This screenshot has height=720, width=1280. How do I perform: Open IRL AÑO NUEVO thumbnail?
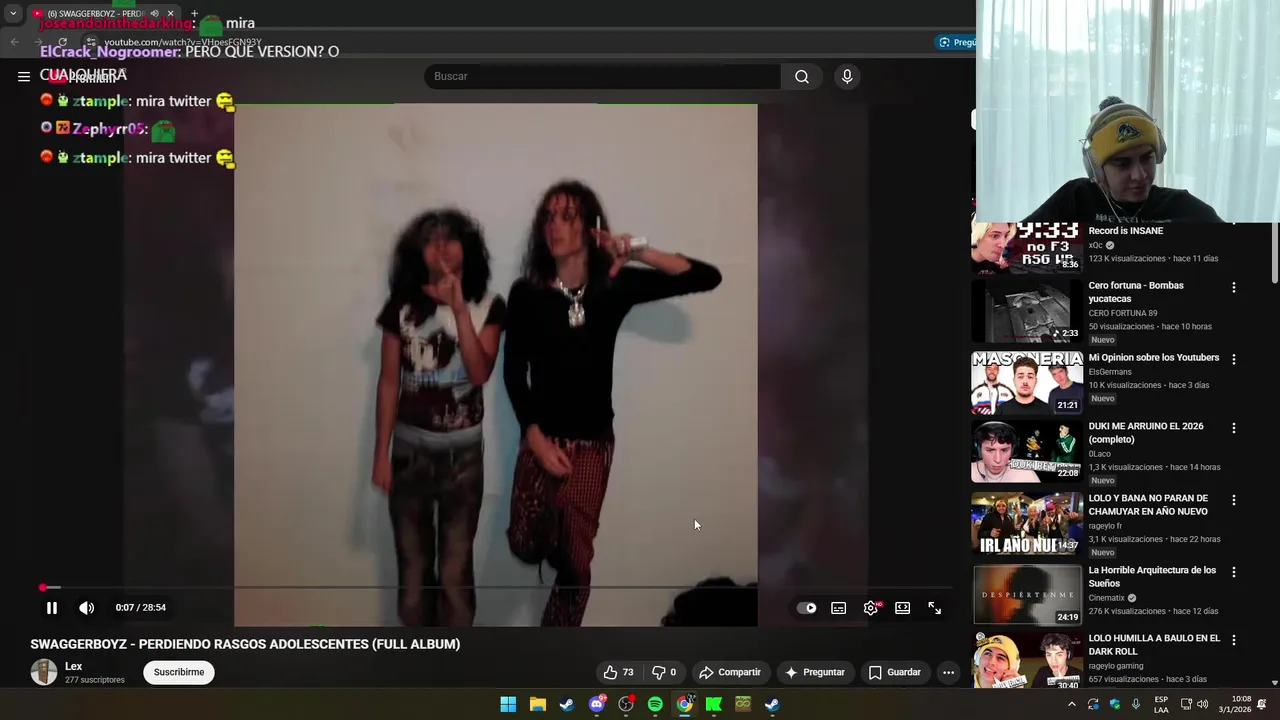1027,523
